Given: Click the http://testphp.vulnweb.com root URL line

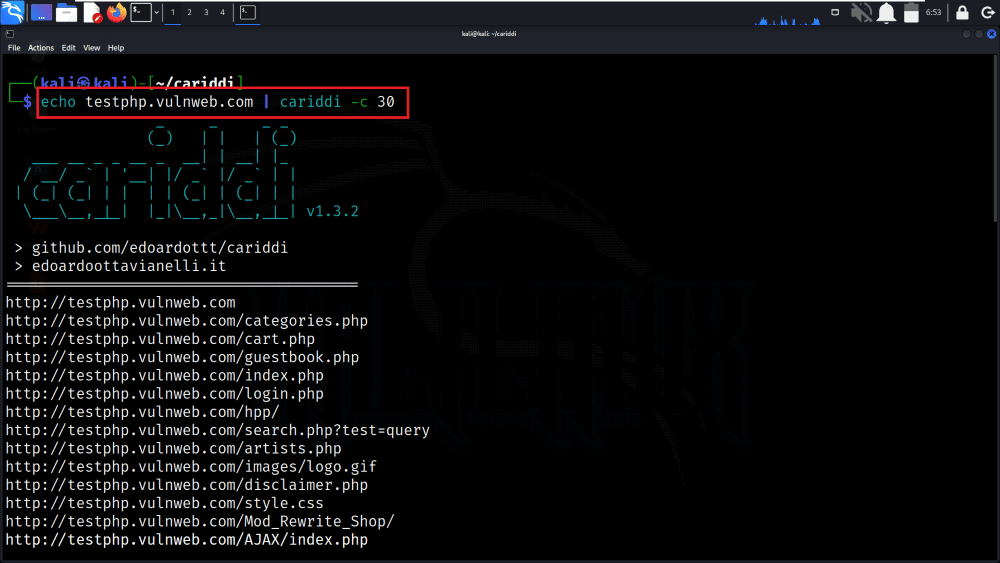Looking at the screenshot, I should point(121,302).
